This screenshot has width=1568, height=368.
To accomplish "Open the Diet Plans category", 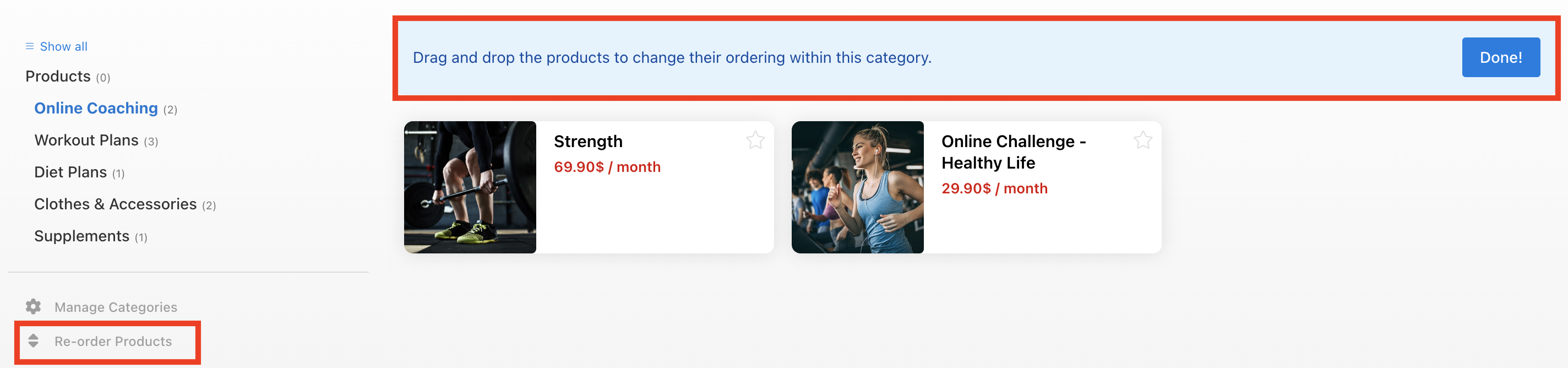I will 70,172.
